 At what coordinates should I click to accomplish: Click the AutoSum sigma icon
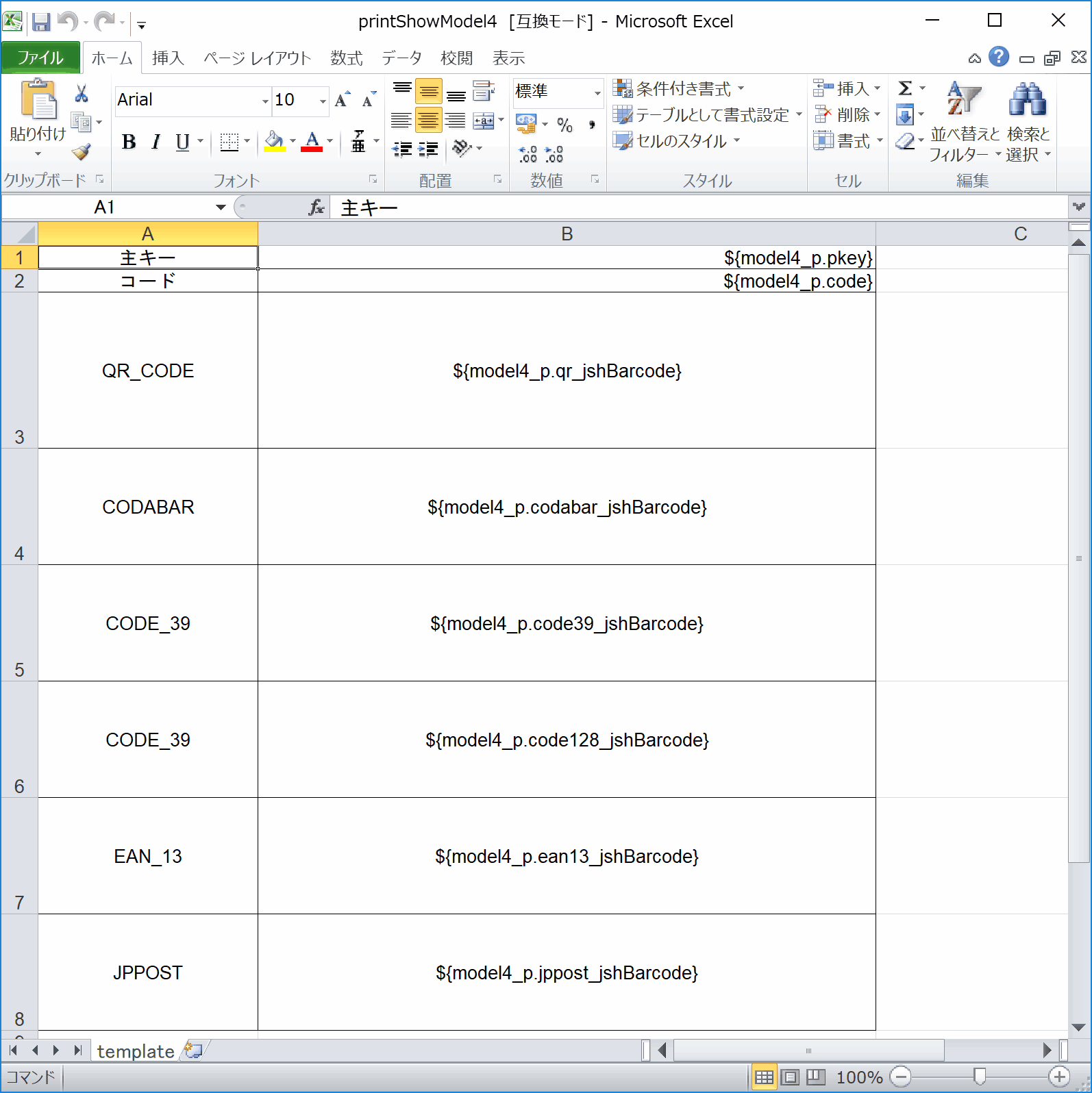tap(905, 88)
